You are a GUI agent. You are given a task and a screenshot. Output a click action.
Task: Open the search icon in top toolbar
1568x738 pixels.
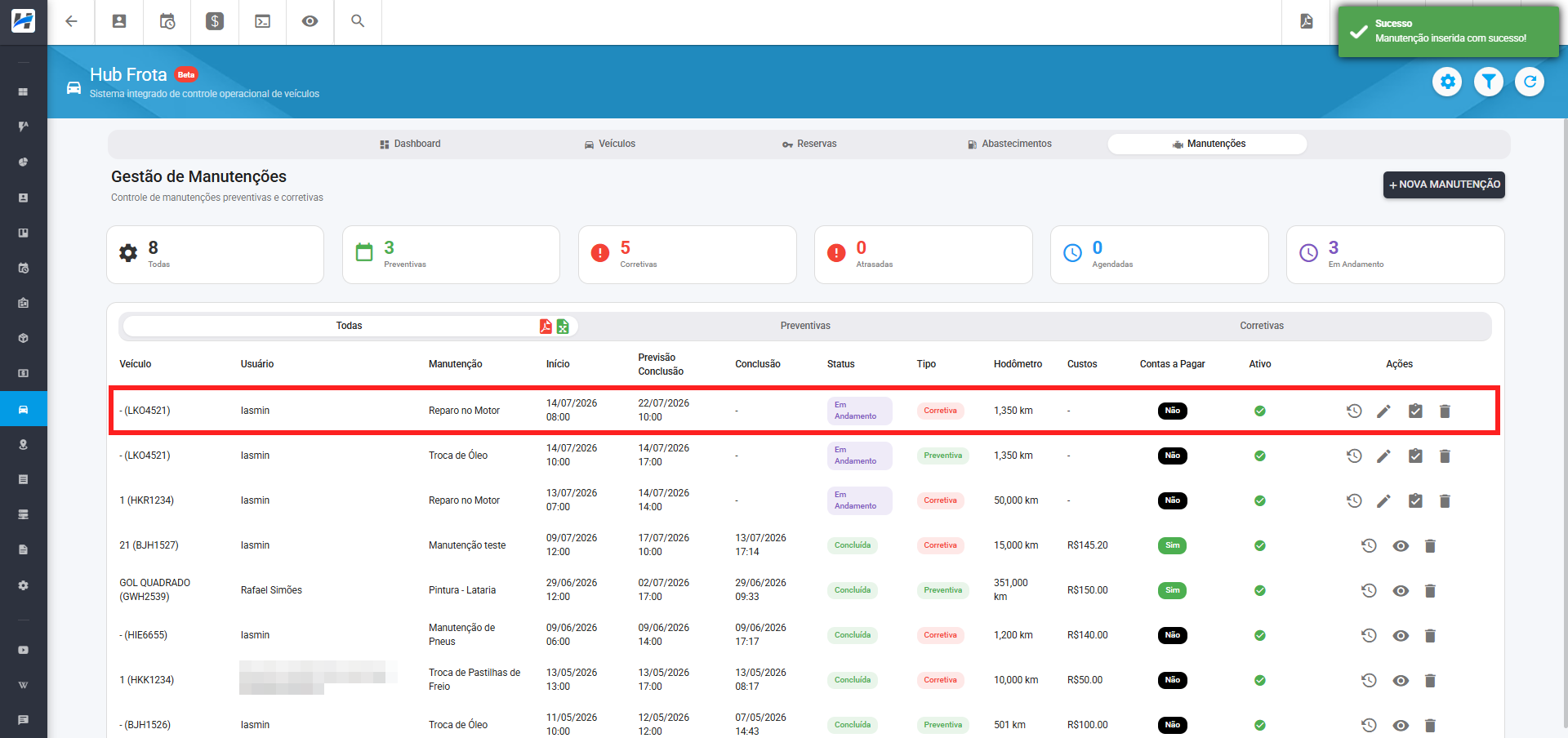(358, 21)
